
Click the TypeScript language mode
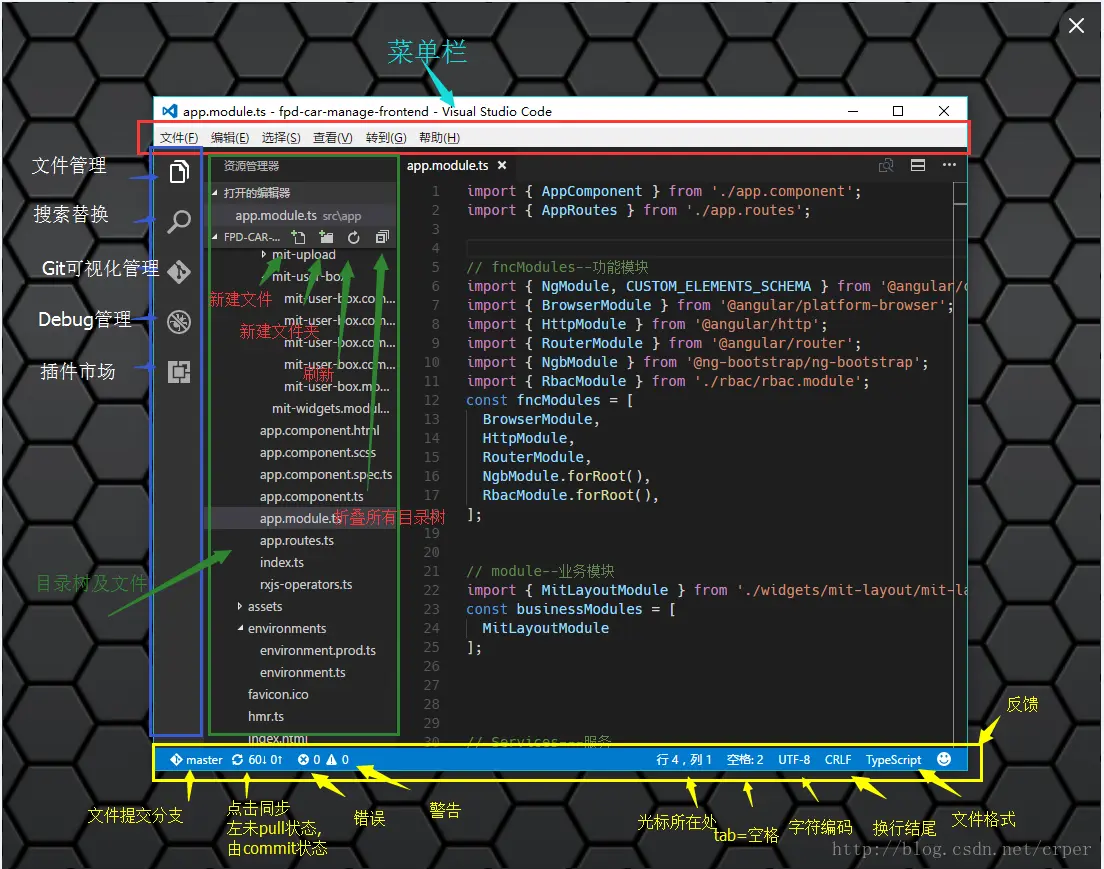point(893,760)
